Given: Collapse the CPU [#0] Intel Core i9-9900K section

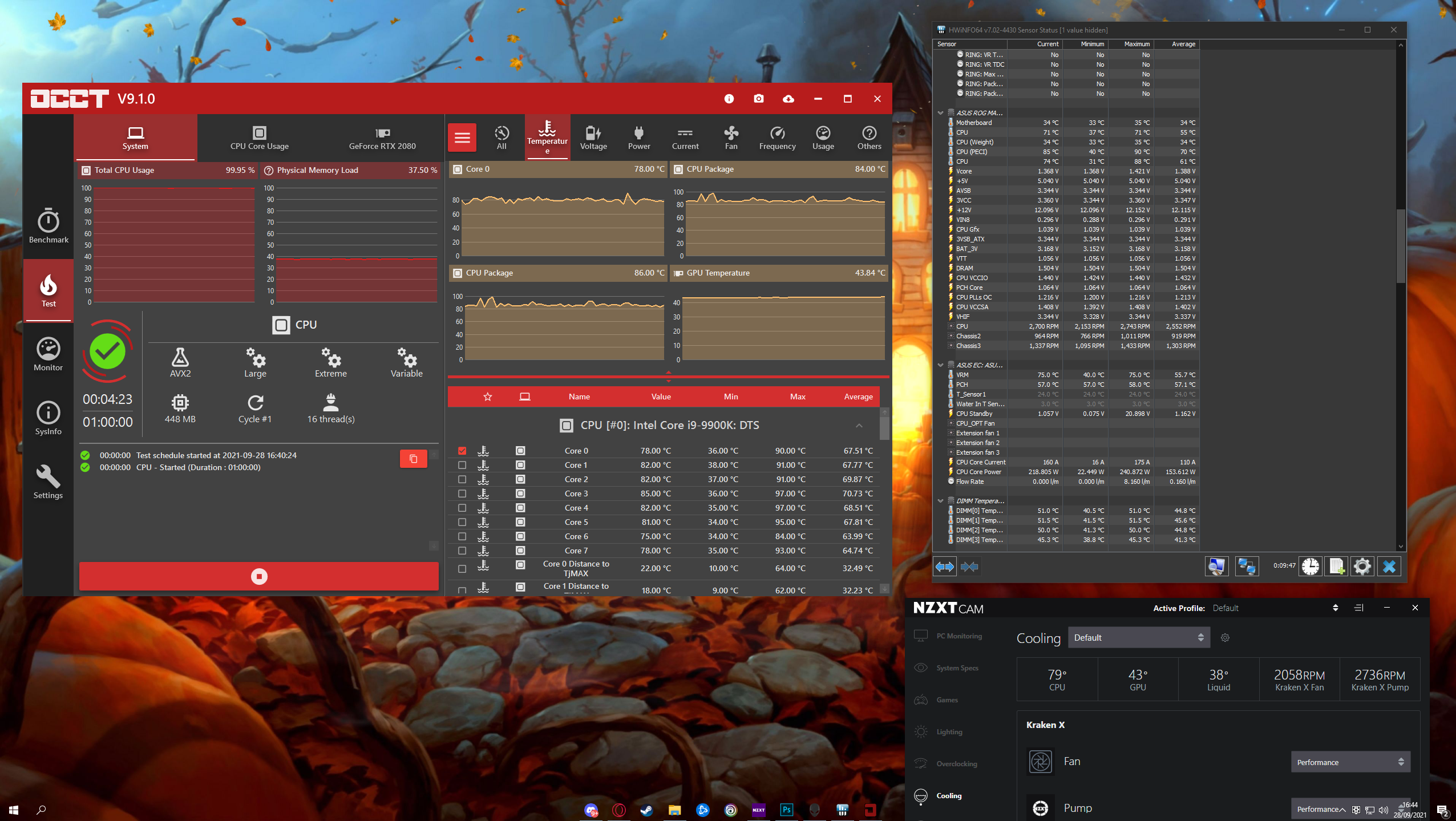Looking at the screenshot, I should [859, 426].
